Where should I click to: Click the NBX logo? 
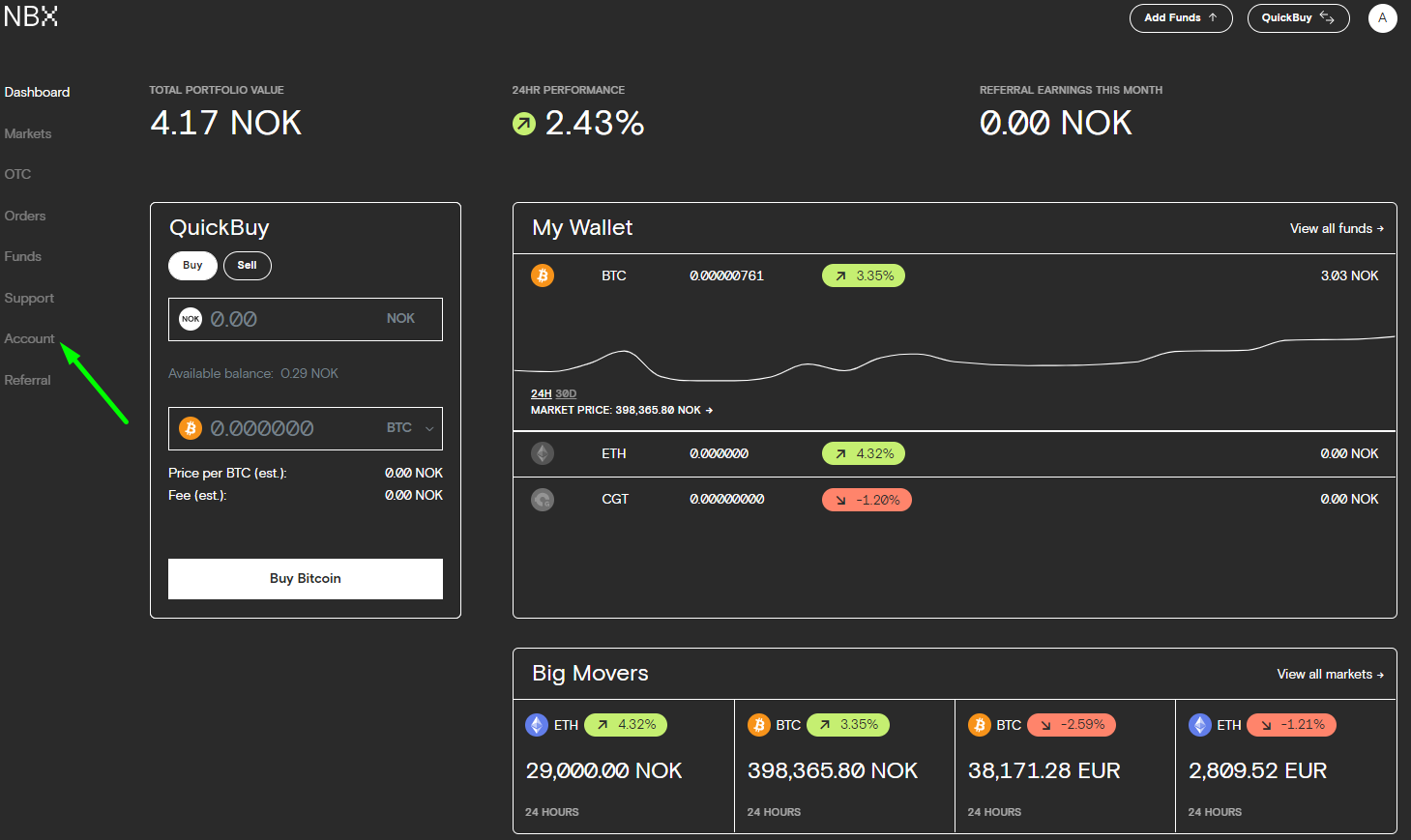click(31, 16)
